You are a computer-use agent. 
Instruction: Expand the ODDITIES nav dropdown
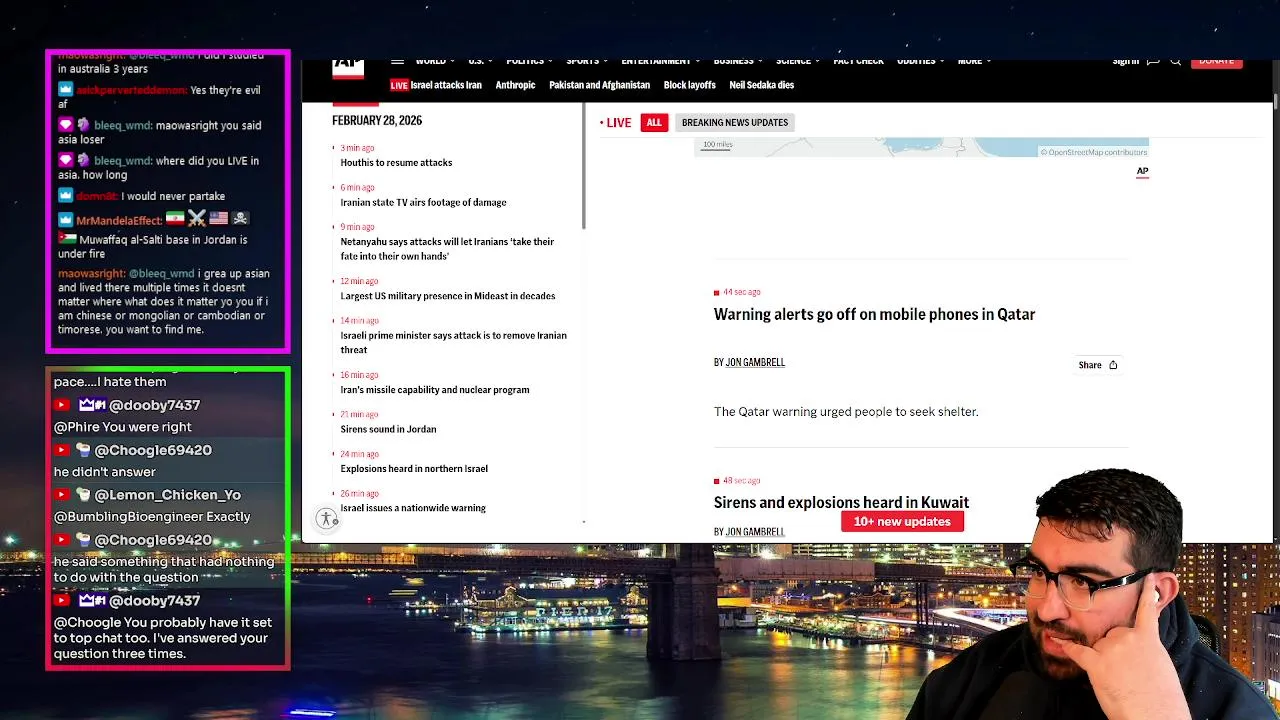pos(920,62)
